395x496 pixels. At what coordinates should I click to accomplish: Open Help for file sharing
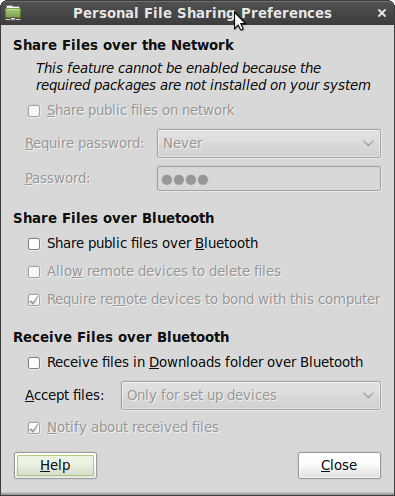click(x=55, y=465)
